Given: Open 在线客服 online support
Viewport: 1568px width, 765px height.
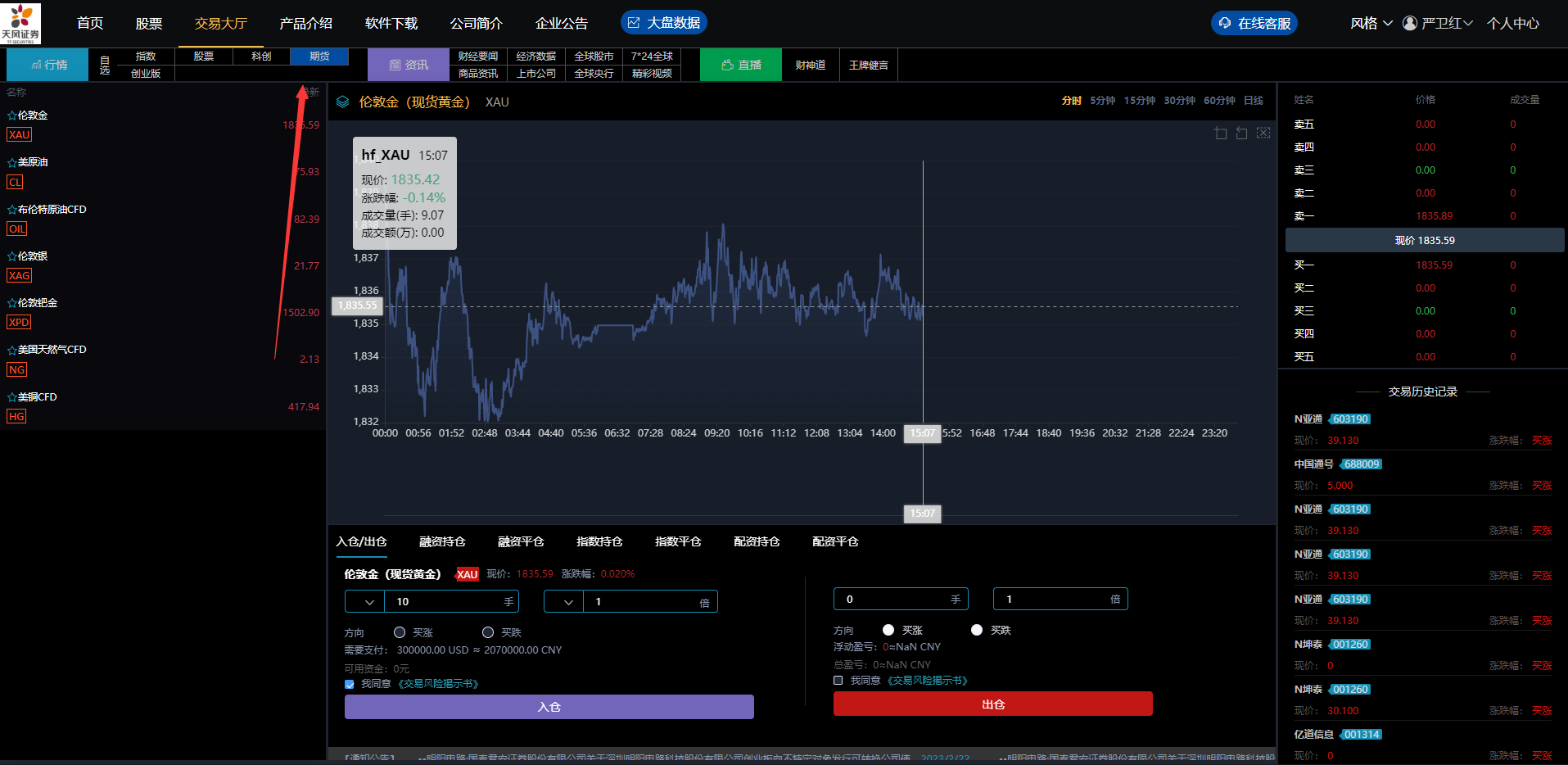Looking at the screenshot, I should click(x=1254, y=23).
